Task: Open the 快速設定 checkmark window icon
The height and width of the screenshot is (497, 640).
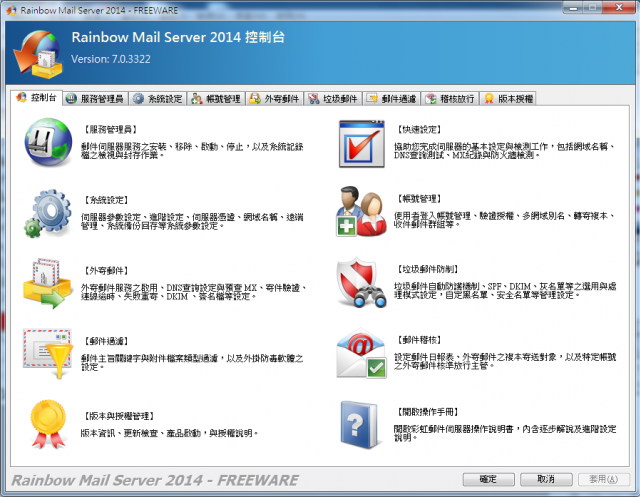Action: (x=362, y=144)
